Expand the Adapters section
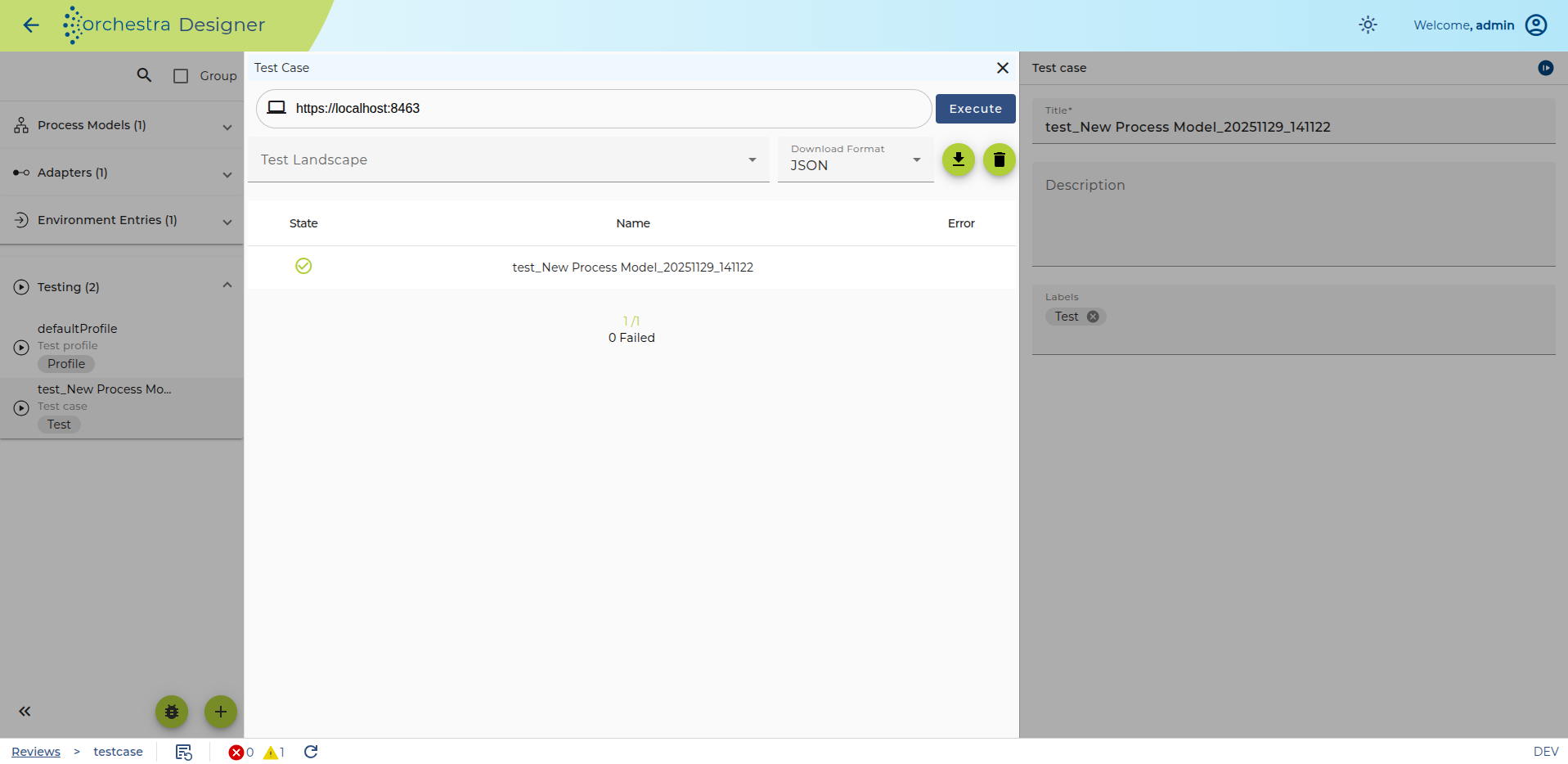Viewport: 1568px width, 764px height. coord(122,173)
